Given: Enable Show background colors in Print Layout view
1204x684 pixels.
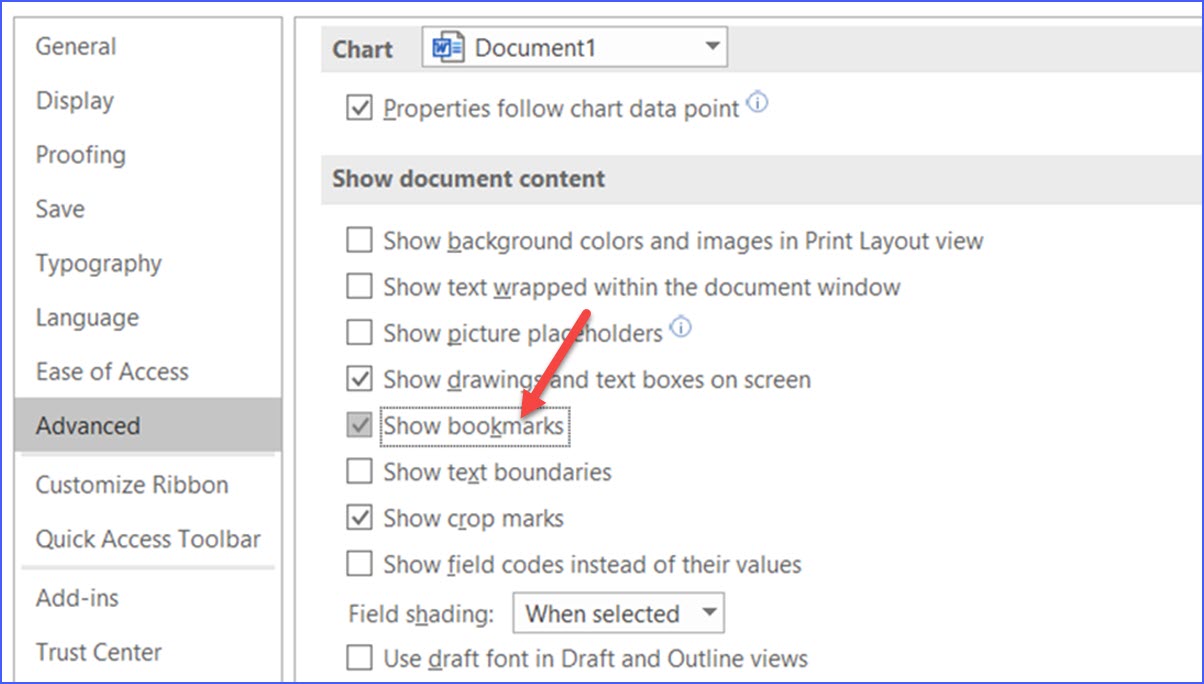Looking at the screenshot, I should (x=358, y=240).
